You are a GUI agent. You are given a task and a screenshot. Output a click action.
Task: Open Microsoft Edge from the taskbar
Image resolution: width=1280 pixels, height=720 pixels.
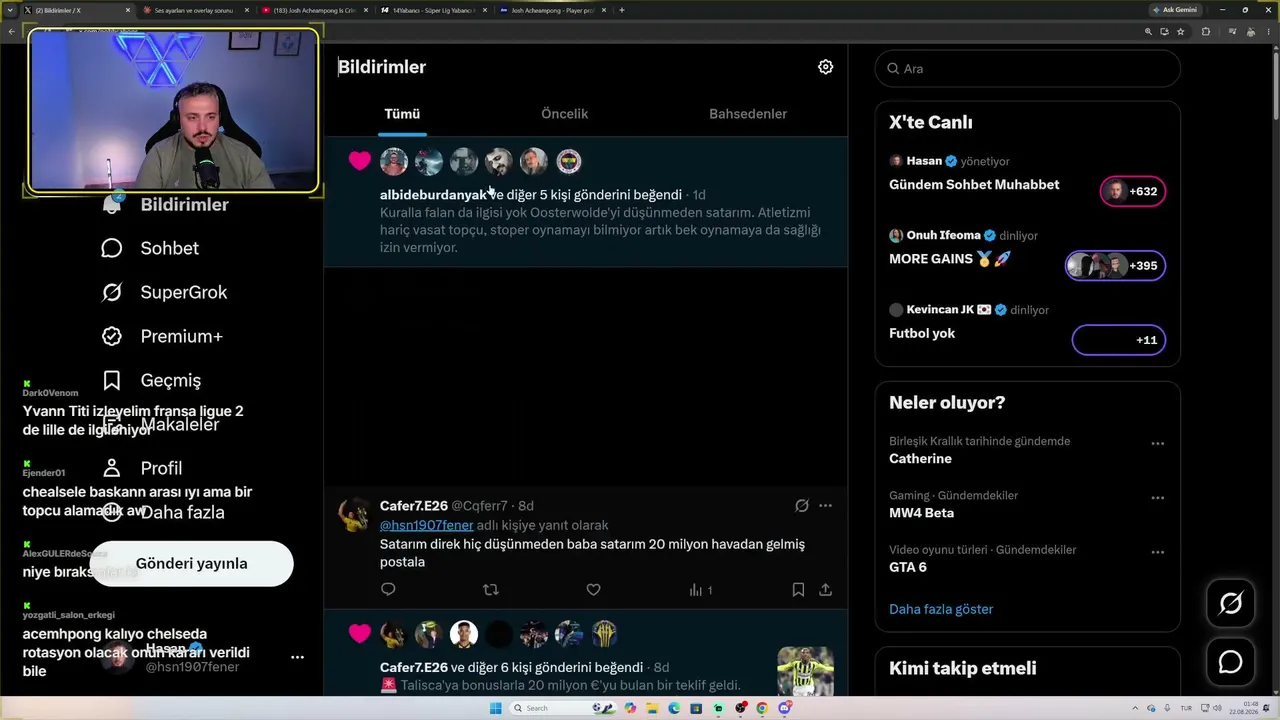pyautogui.click(x=674, y=708)
